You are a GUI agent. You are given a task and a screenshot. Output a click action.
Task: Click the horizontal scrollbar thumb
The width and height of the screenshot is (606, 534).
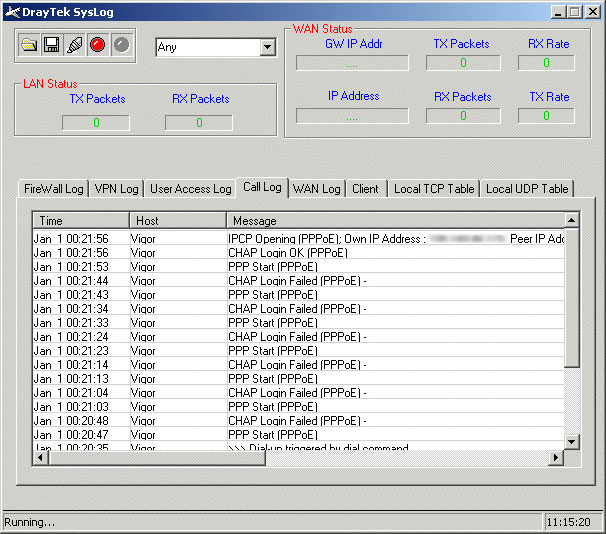(x=157, y=457)
